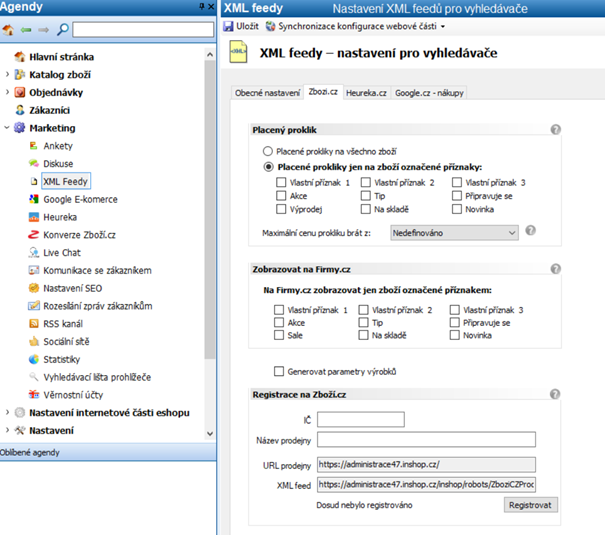Click the help icon beside Placený proklik
Viewport: 605px width, 535px height.
click(x=555, y=130)
